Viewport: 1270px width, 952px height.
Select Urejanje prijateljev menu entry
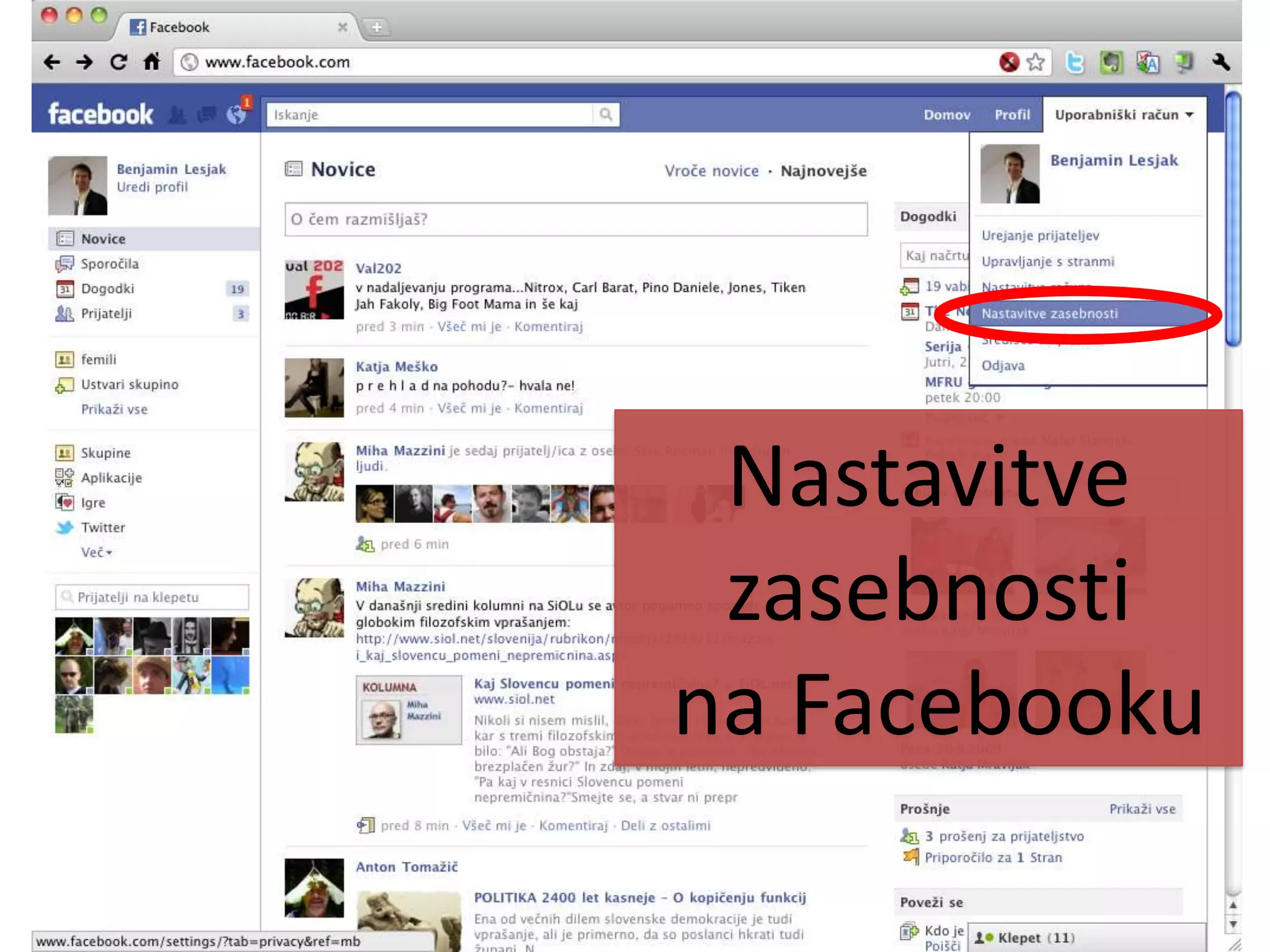[x=1040, y=236]
